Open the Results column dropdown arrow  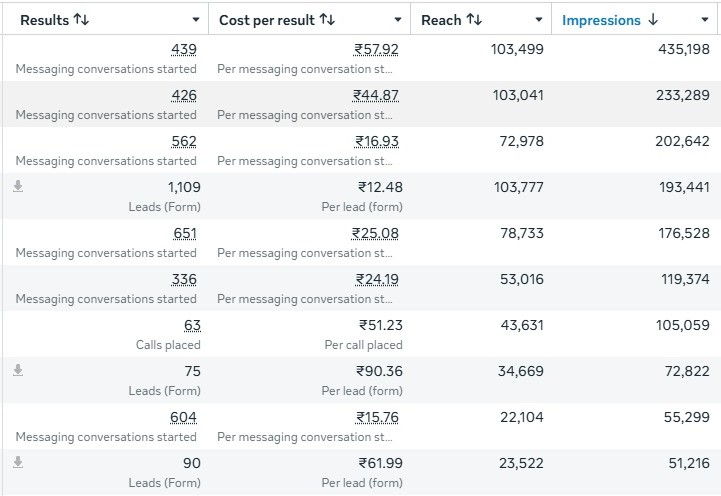coord(195,21)
